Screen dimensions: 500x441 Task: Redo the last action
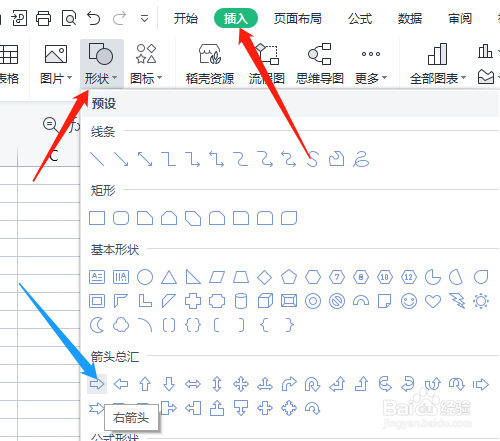pyautogui.click(x=119, y=18)
